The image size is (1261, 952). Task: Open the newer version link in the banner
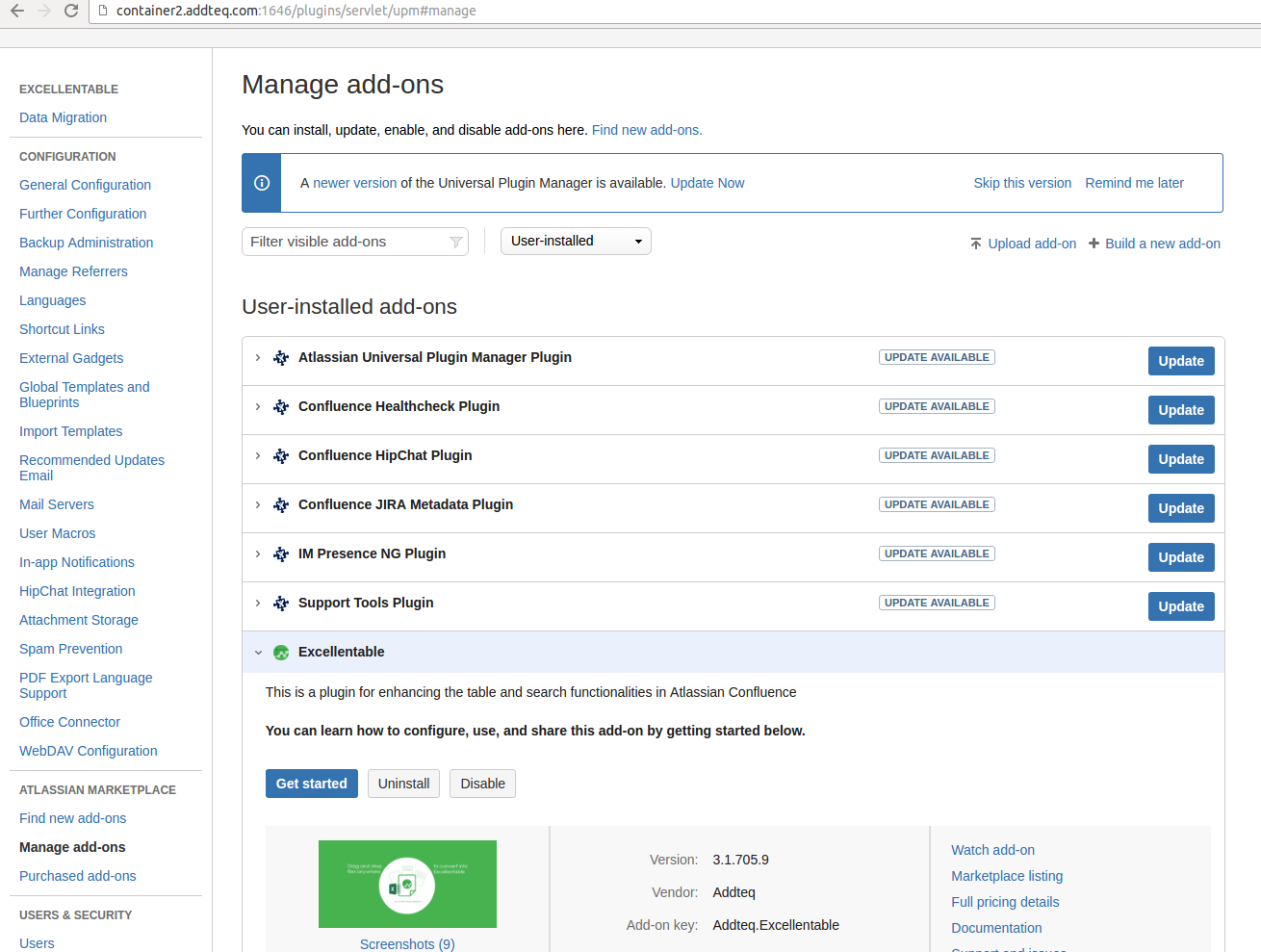[x=355, y=183]
